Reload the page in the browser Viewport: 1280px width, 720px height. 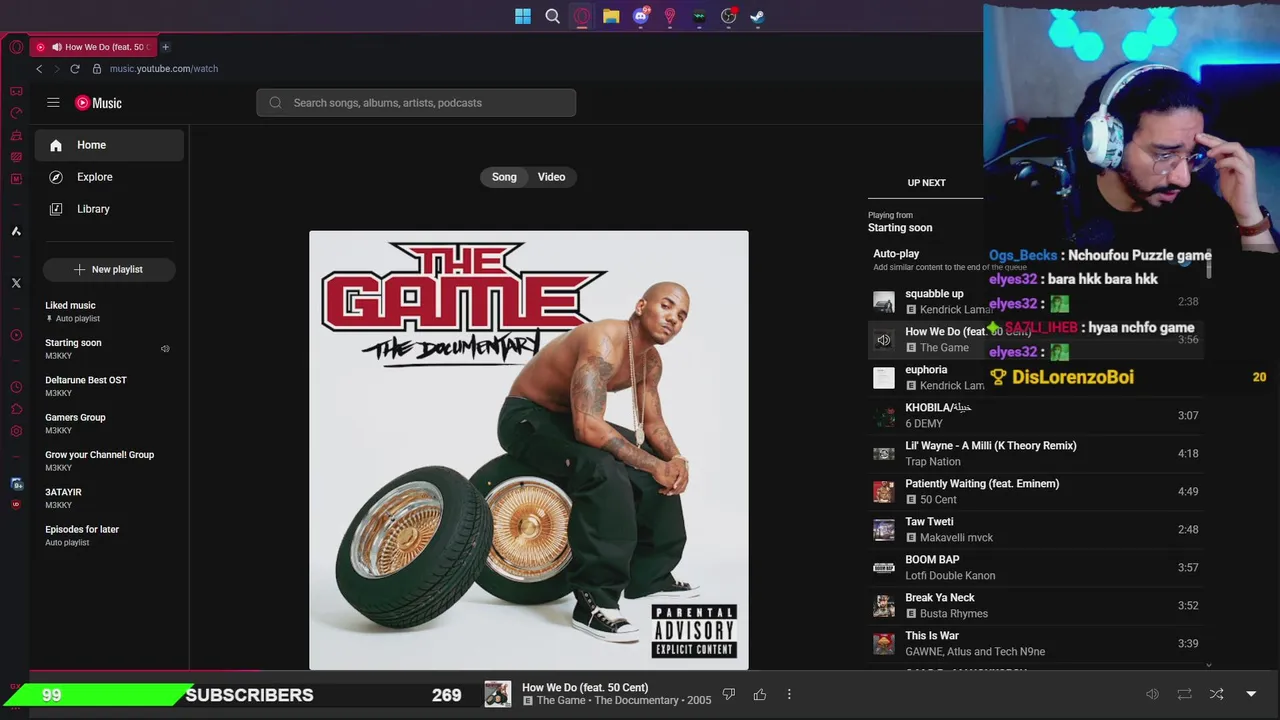coord(75,69)
